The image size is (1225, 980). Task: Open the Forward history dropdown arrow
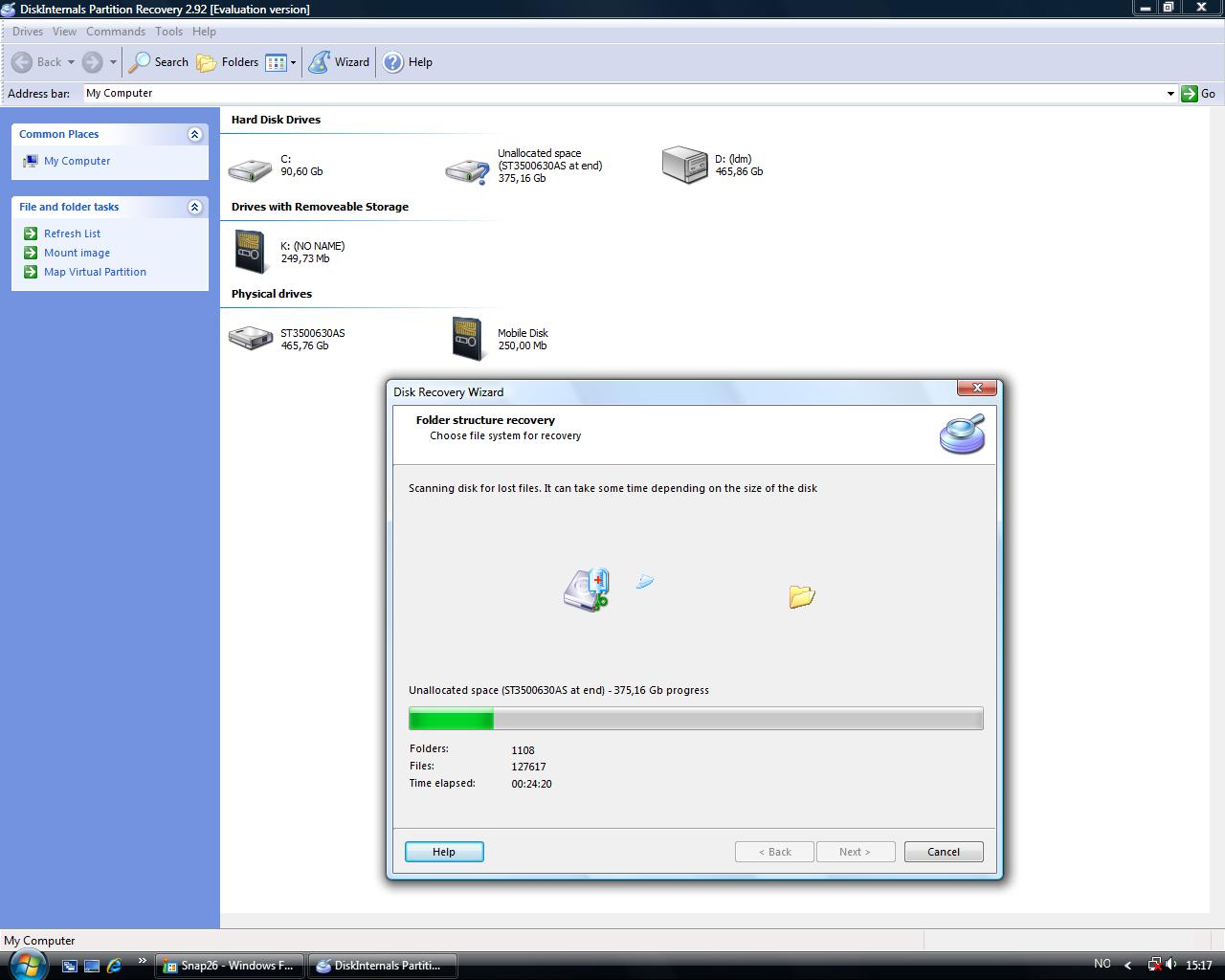point(113,62)
